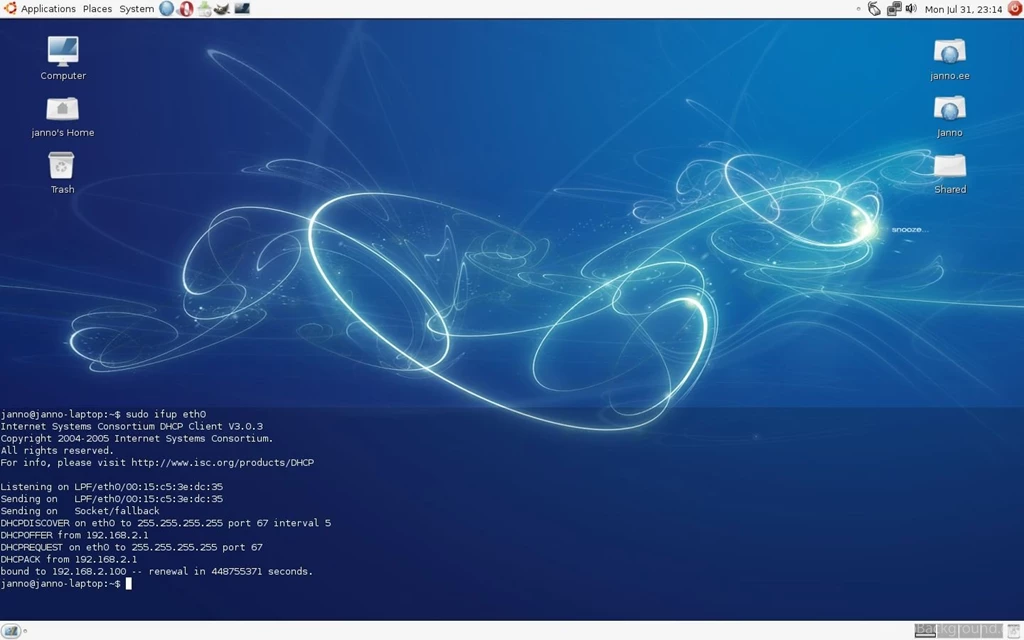Click the screenshot capture icon on the top panel
Image resolution: width=1024 pixels, height=640 pixels.
[241, 9]
